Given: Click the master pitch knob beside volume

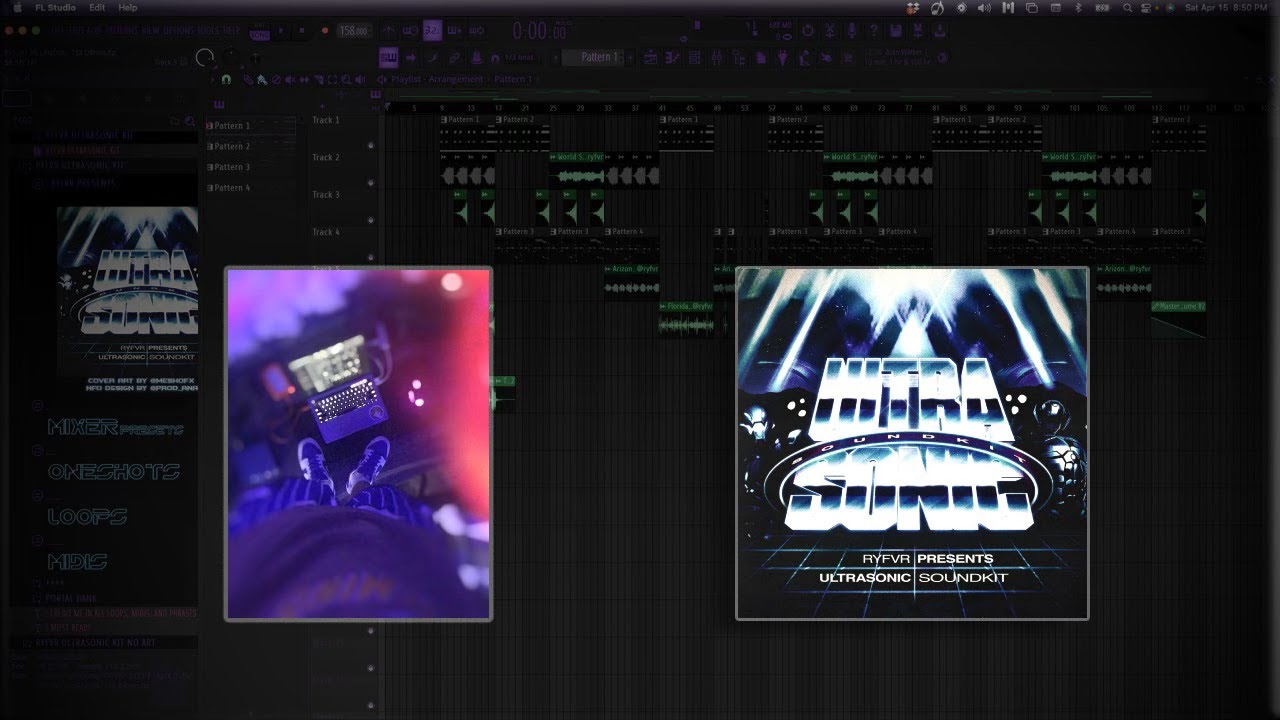Looking at the screenshot, I should click(x=230, y=58).
